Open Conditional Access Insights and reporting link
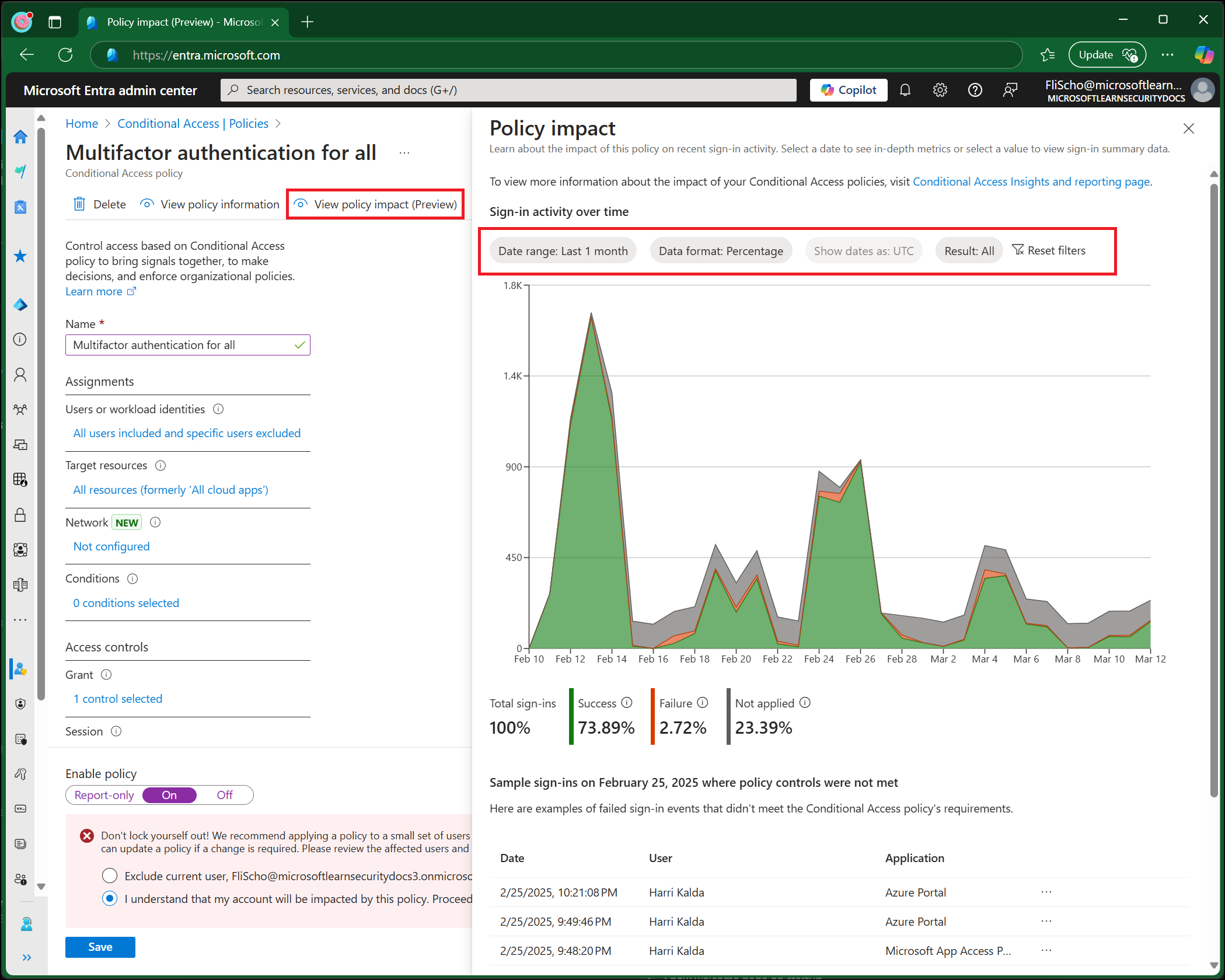Screen dimensions: 1225x980 point(1031,182)
